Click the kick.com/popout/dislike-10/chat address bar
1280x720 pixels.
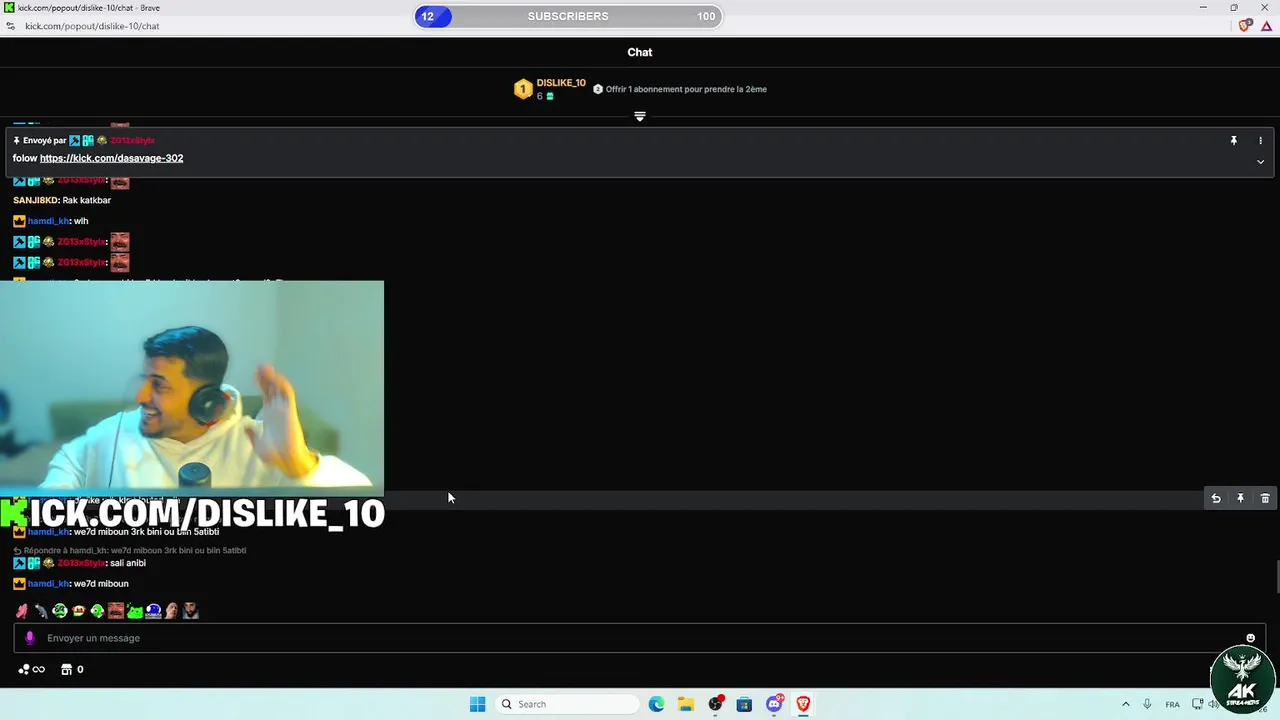(92, 26)
